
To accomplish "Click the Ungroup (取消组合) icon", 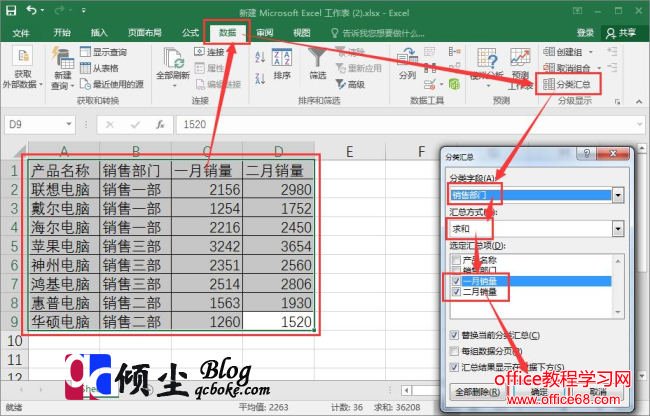I will click(x=549, y=68).
